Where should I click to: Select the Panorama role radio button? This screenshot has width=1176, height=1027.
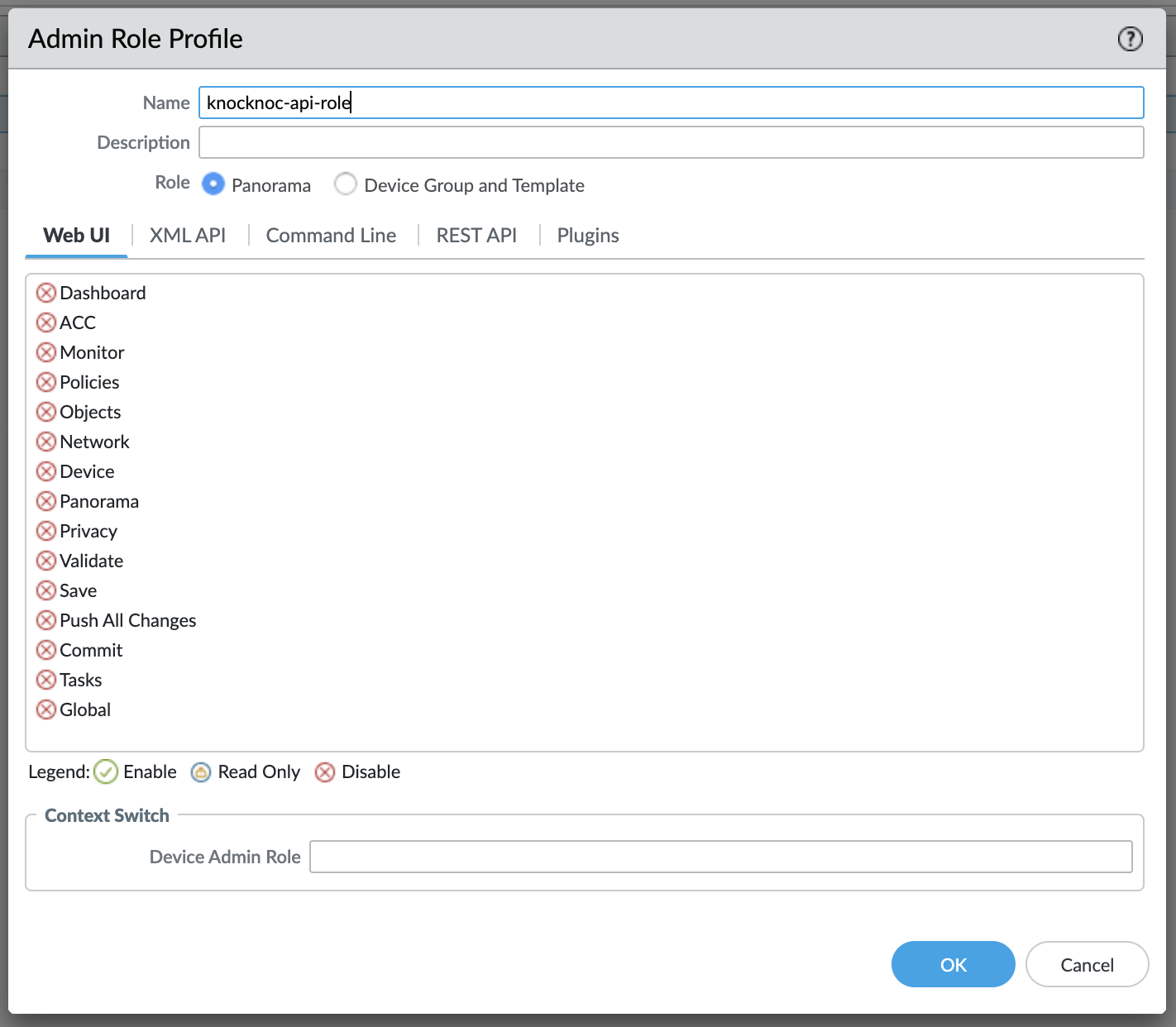213,184
